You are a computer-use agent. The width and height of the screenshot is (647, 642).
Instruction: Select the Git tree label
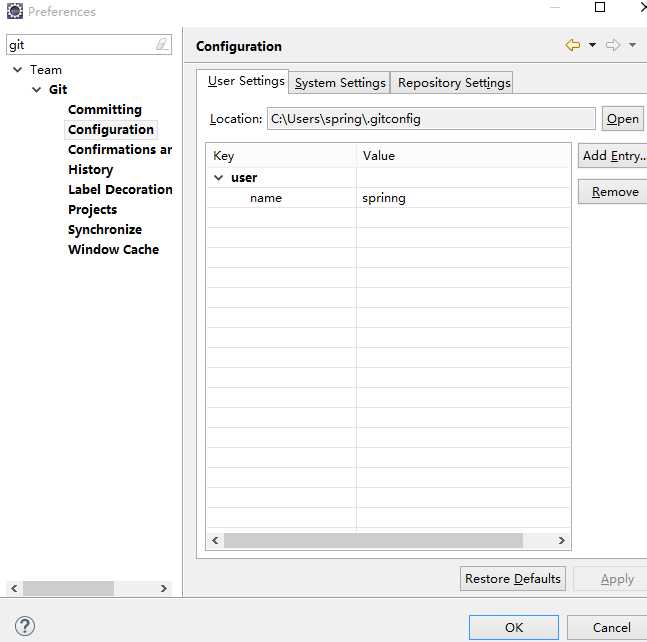58,90
